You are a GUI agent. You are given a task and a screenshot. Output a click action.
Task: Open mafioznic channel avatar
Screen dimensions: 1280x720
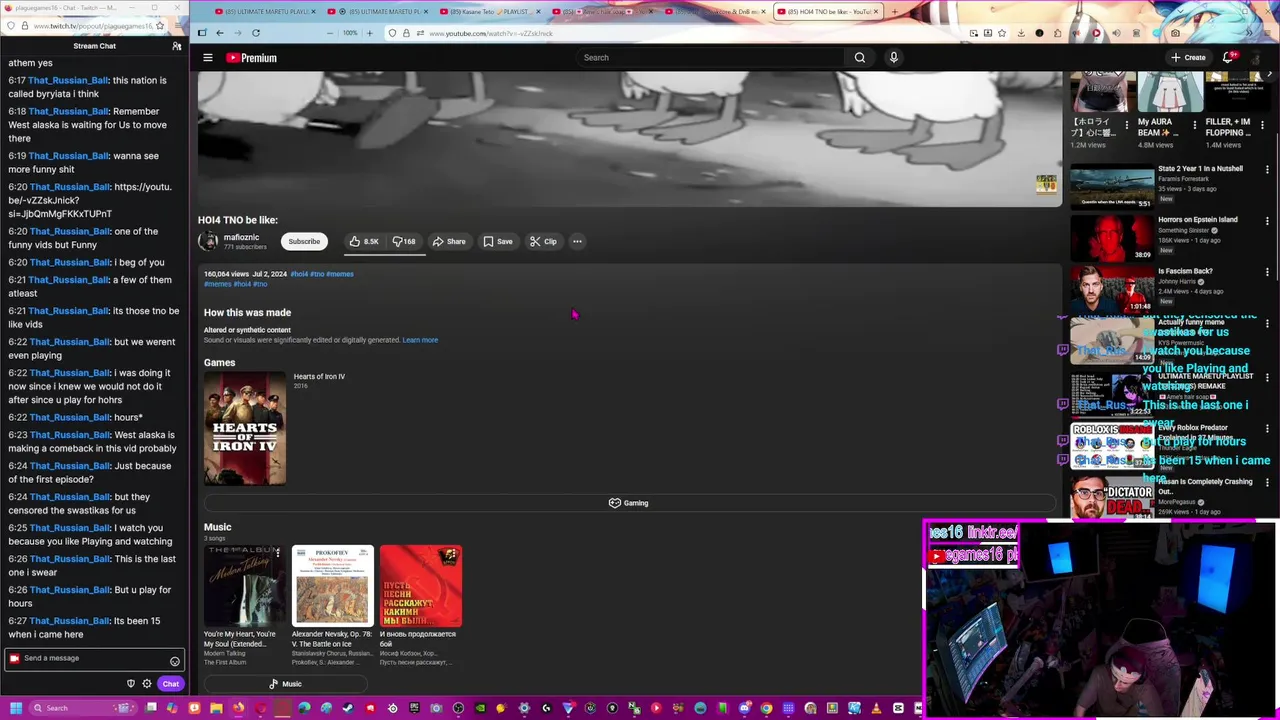(x=208, y=241)
